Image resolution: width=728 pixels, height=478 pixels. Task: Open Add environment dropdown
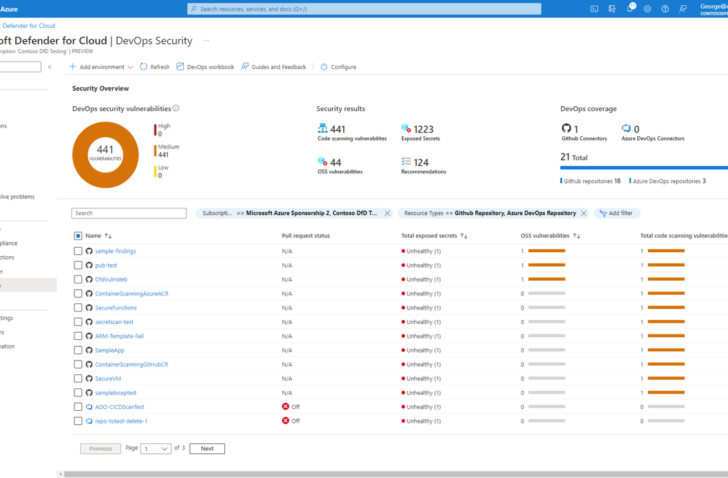tap(101, 67)
